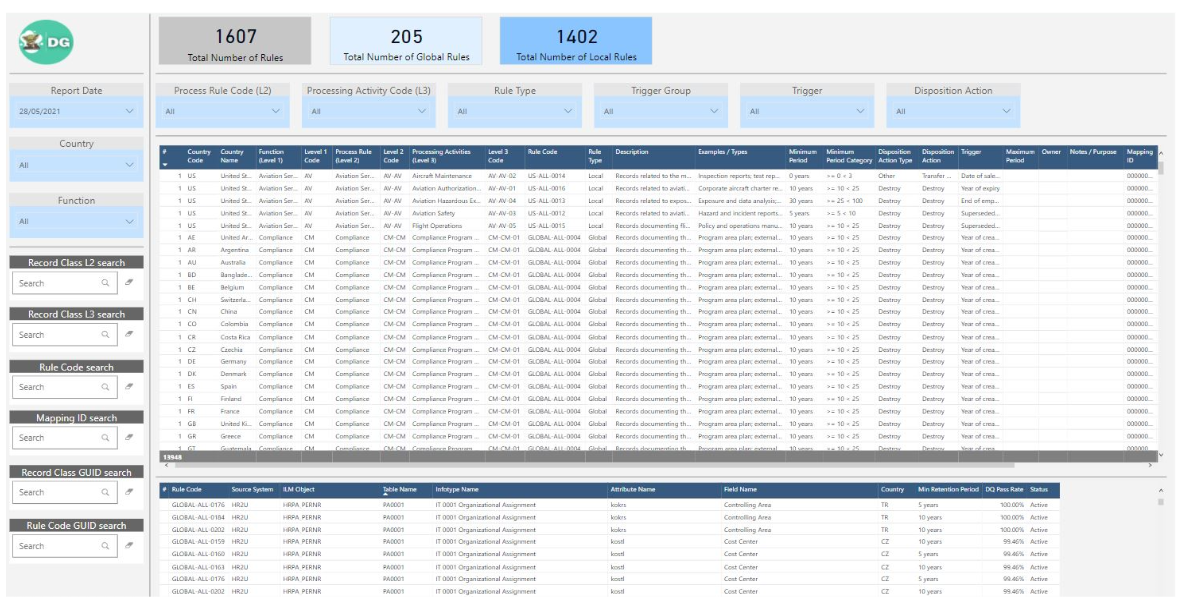This screenshot has height=612, width=1201.
Task: Clear the Record Class L3 search with eraser
Action: point(129,335)
